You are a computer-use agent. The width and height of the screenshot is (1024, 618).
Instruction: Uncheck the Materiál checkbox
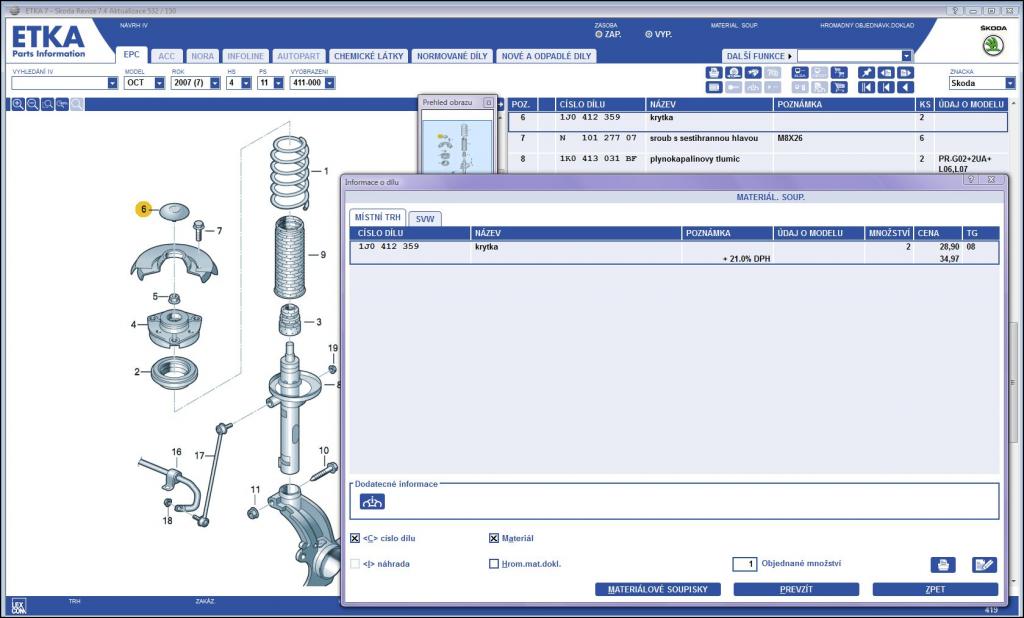point(494,538)
